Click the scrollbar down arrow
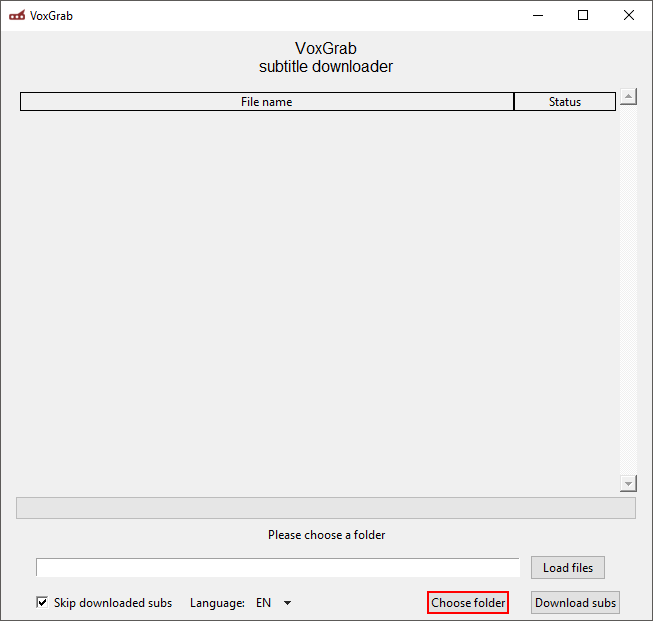653x621 pixels. coord(628,484)
